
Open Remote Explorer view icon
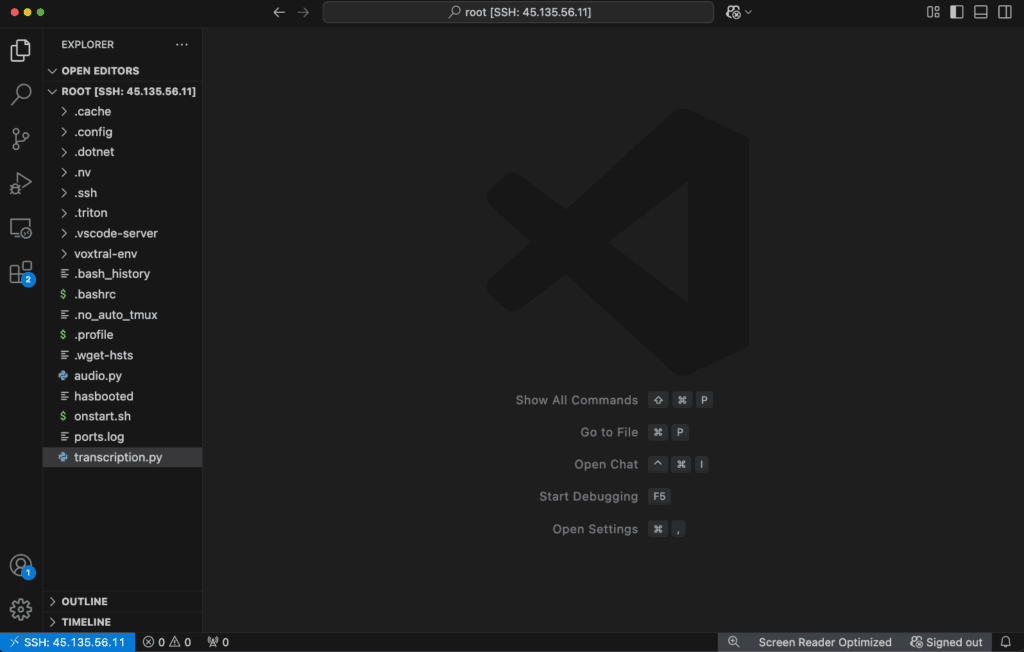pyautogui.click(x=20, y=228)
